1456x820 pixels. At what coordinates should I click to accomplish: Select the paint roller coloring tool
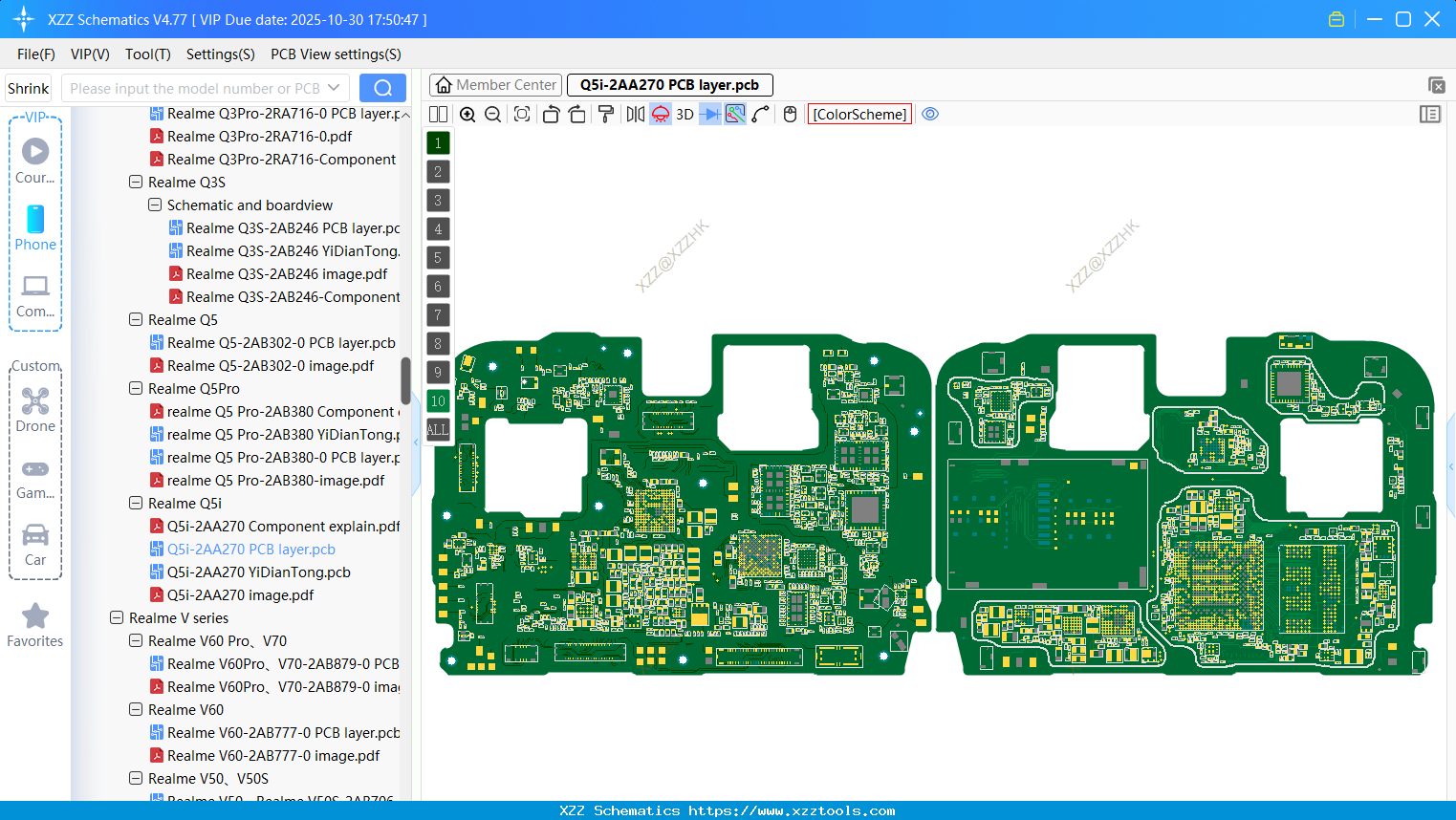pyautogui.click(x=604, y=114)
